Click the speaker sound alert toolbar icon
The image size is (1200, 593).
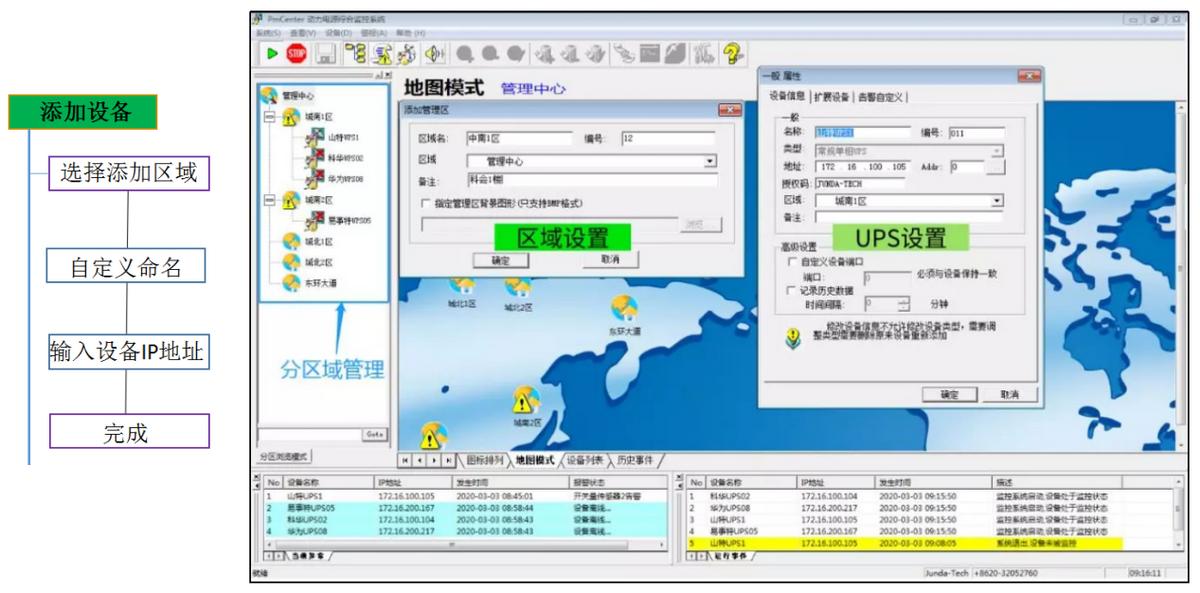[432, 51]
